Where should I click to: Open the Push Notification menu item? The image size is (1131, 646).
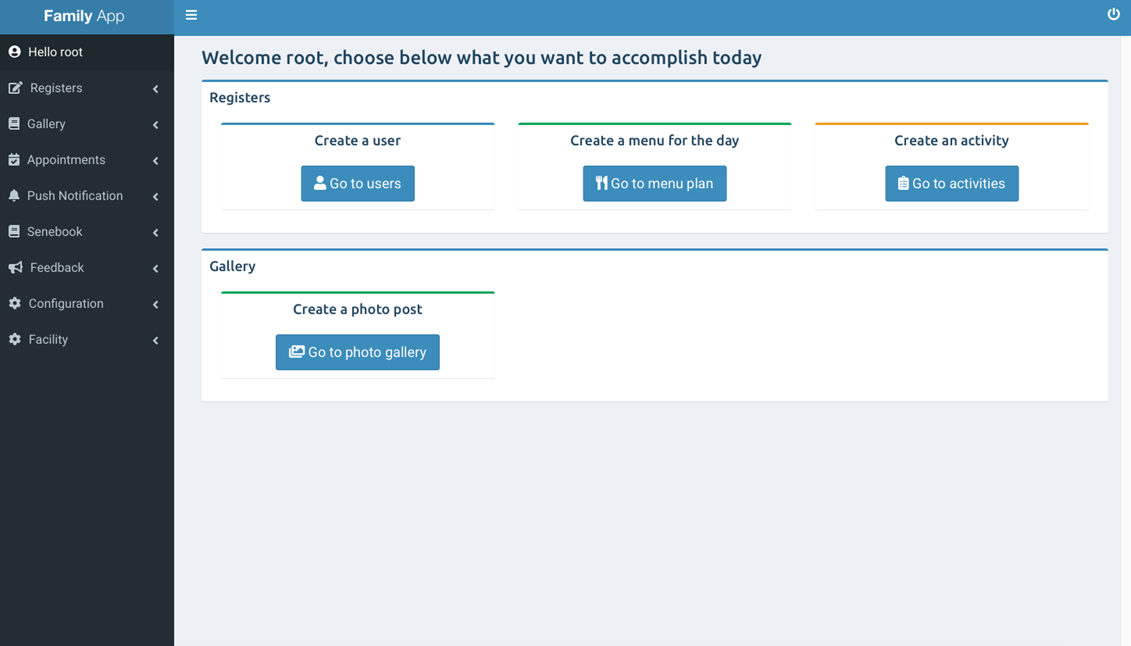click(75, 196)
